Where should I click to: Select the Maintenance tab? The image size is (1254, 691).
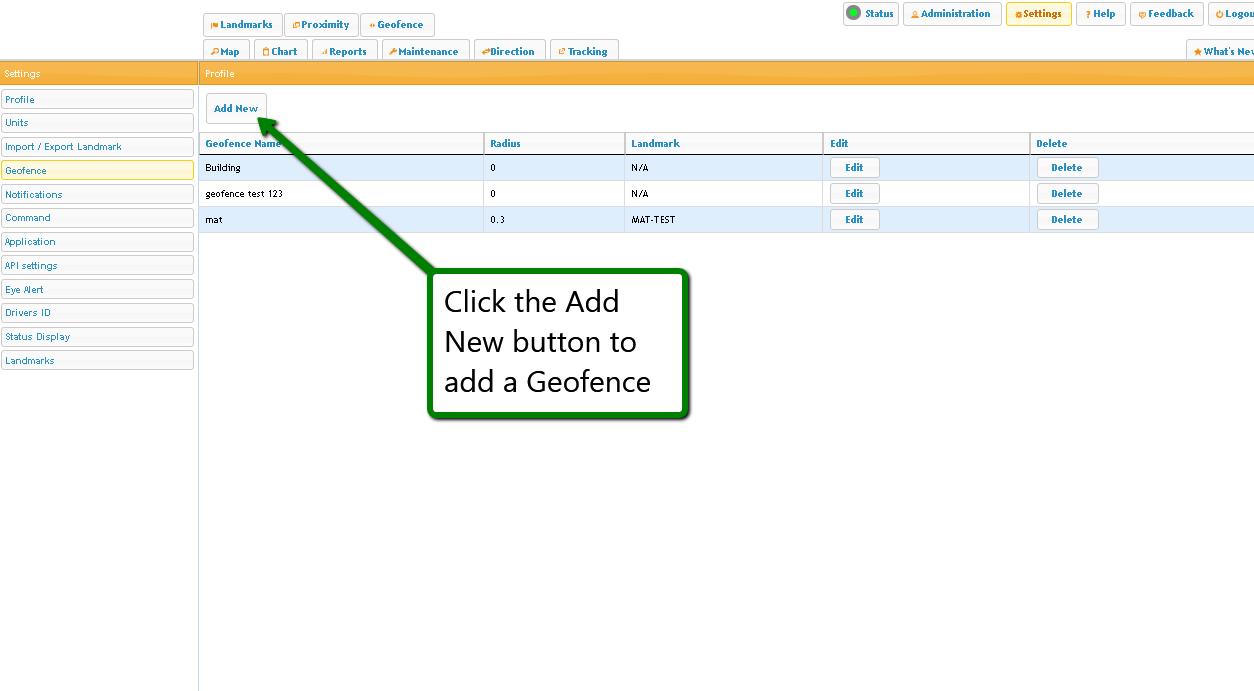coord(425,51)
